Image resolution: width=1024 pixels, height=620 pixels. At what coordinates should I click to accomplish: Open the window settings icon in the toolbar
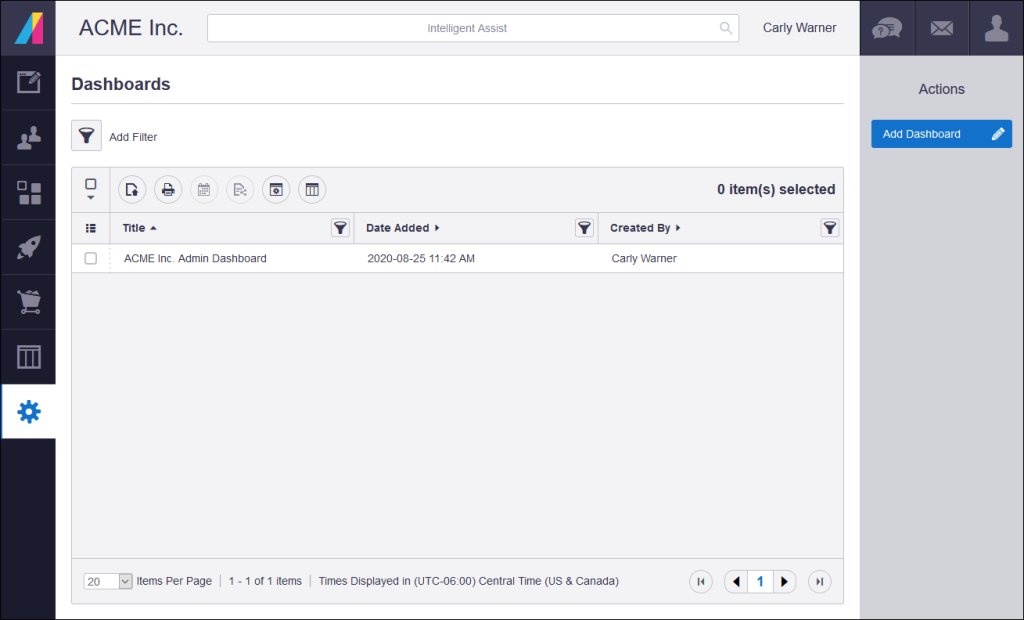(276, 189)
